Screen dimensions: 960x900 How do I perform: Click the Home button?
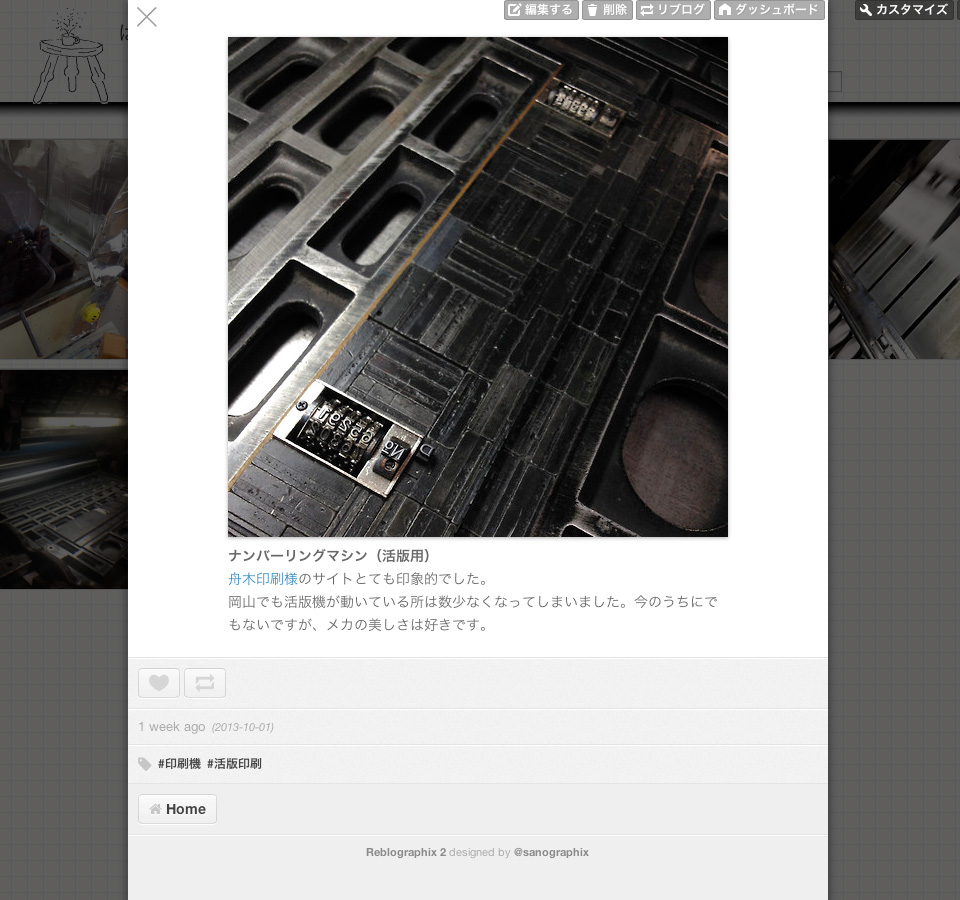pos(177,809)
